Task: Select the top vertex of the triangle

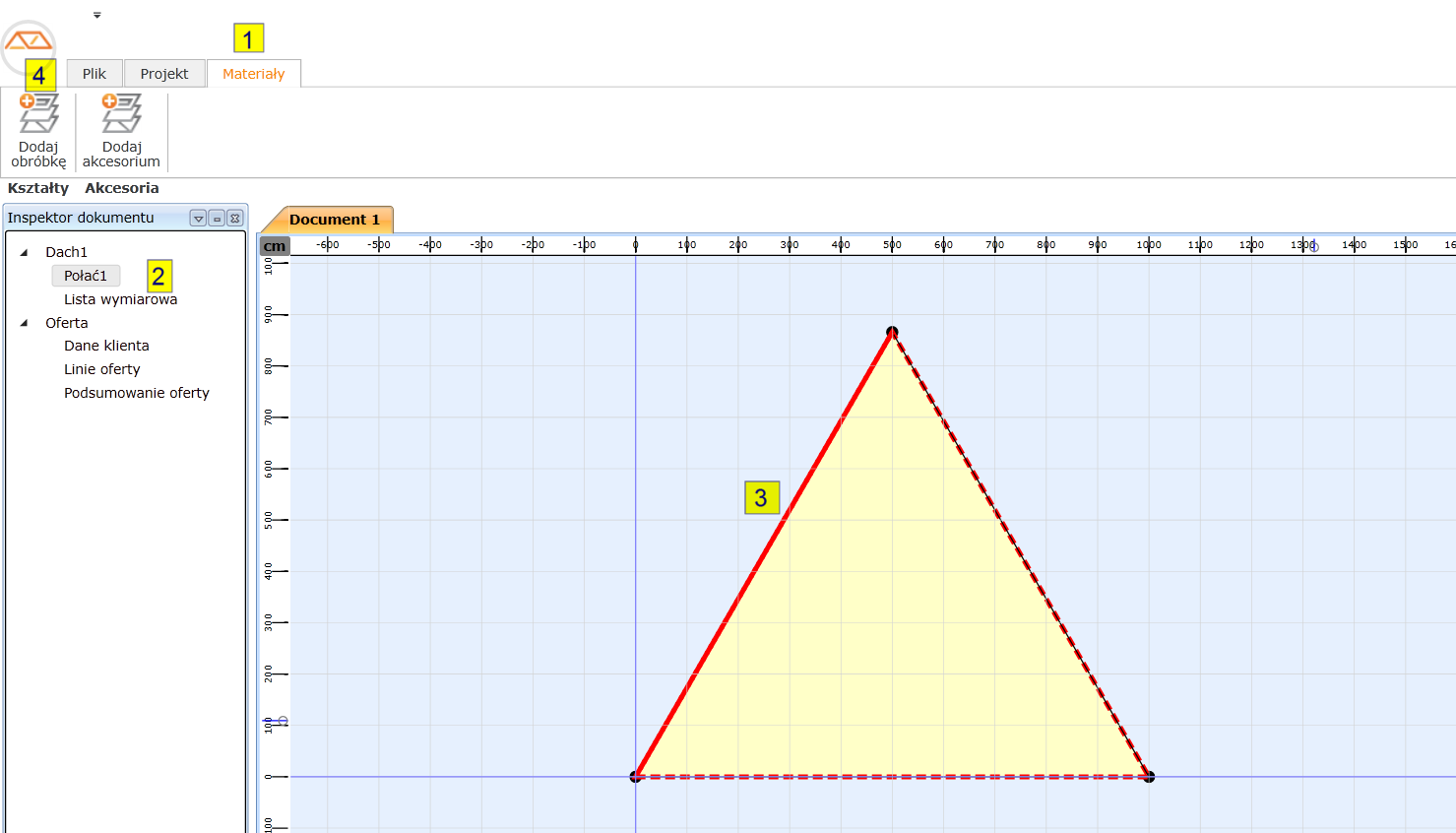Action: (892, 333)
